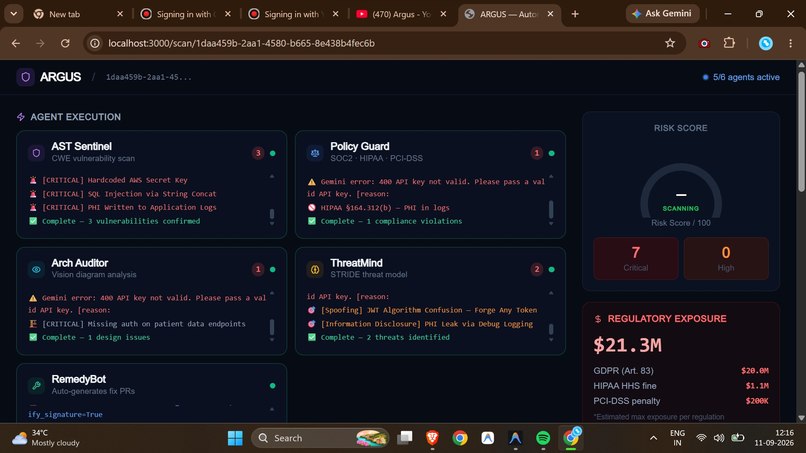806x453 pixels.
Task: Open the tab search dropdown arrow
Action: (x=14, y=14)
